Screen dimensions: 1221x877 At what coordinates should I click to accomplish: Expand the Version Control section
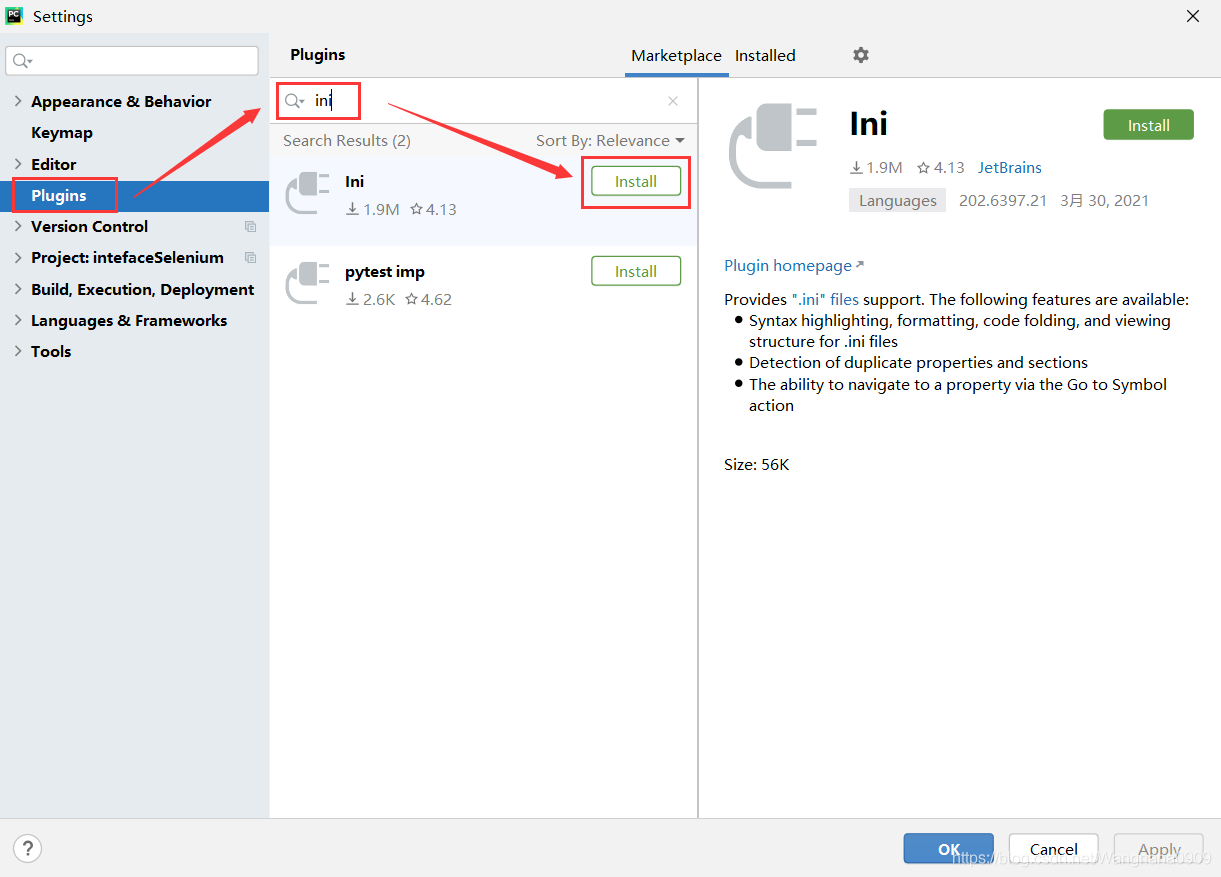18,226
